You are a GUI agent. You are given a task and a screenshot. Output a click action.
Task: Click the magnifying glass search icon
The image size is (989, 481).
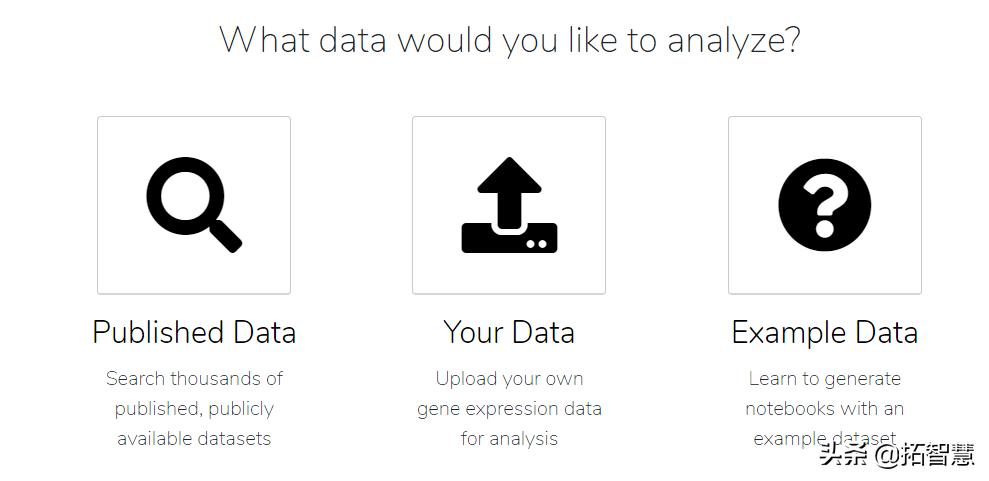click(193, 206)
